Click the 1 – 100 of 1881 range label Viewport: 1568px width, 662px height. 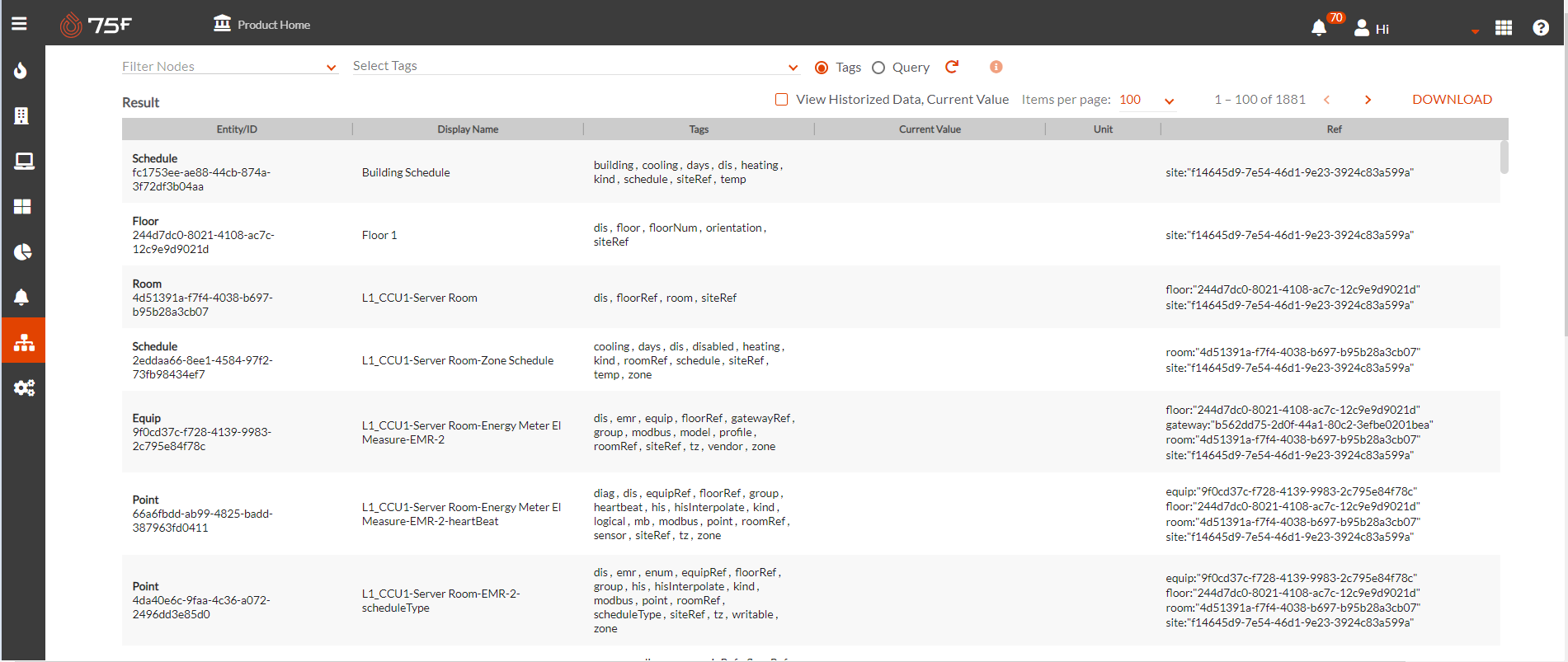pos(1260,100)
